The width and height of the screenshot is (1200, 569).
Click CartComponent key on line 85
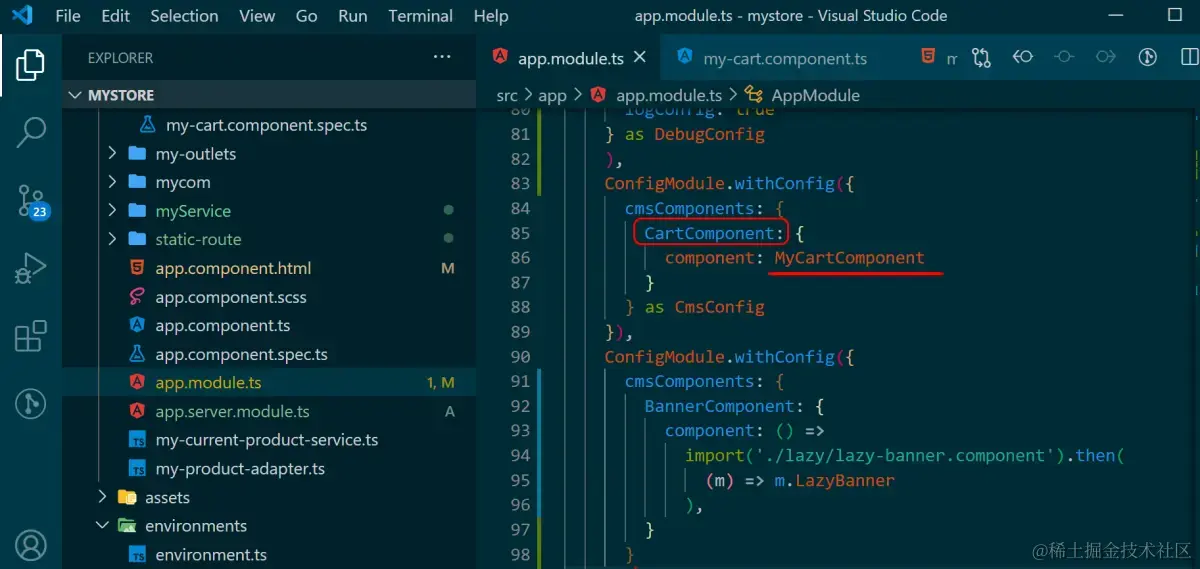tap(709, 233)
